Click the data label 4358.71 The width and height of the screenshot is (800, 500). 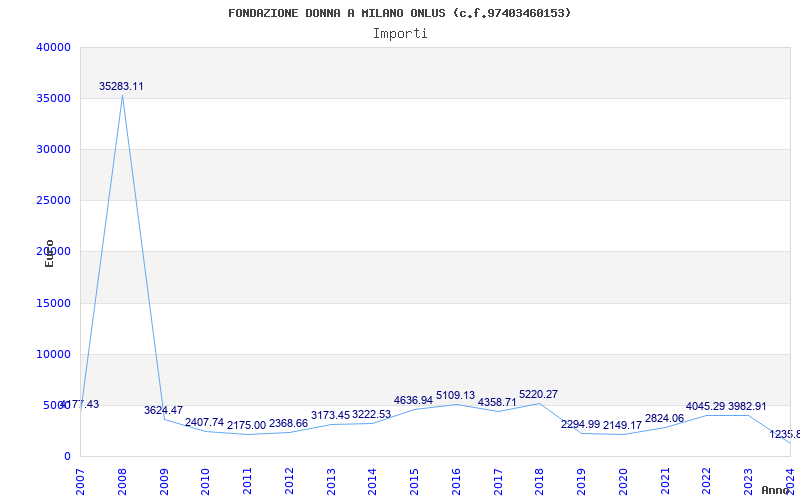coord(497,403)
